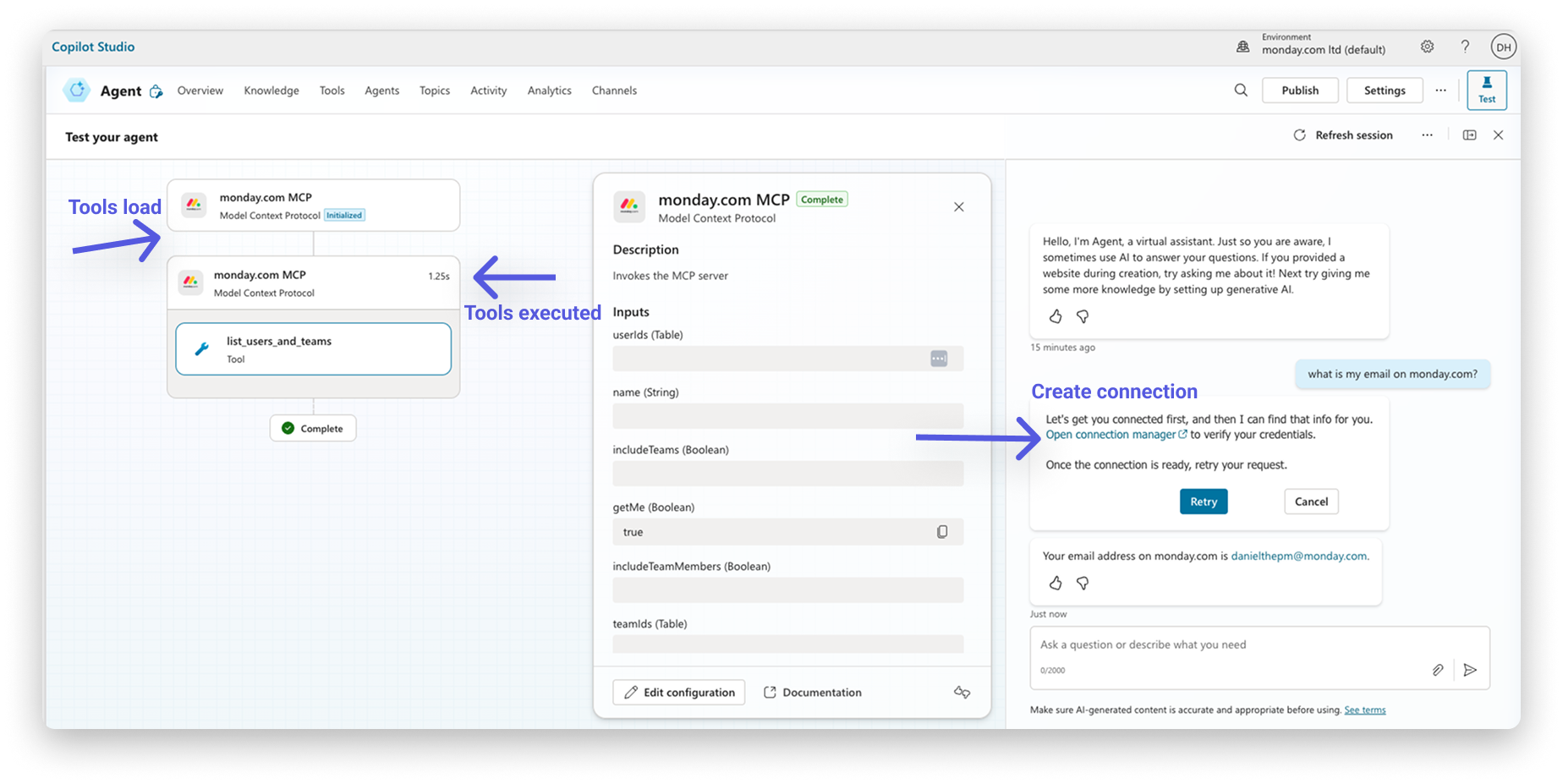Click the Publish button
Image resolution: width=1563 pixels, height=784 pixels.
[x=1300, y=90]
